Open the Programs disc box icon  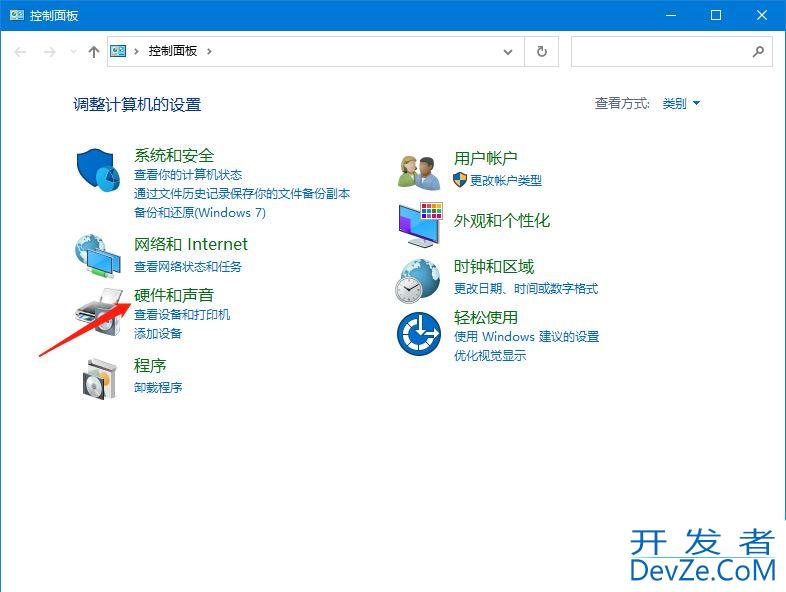[x=100, y=379]
